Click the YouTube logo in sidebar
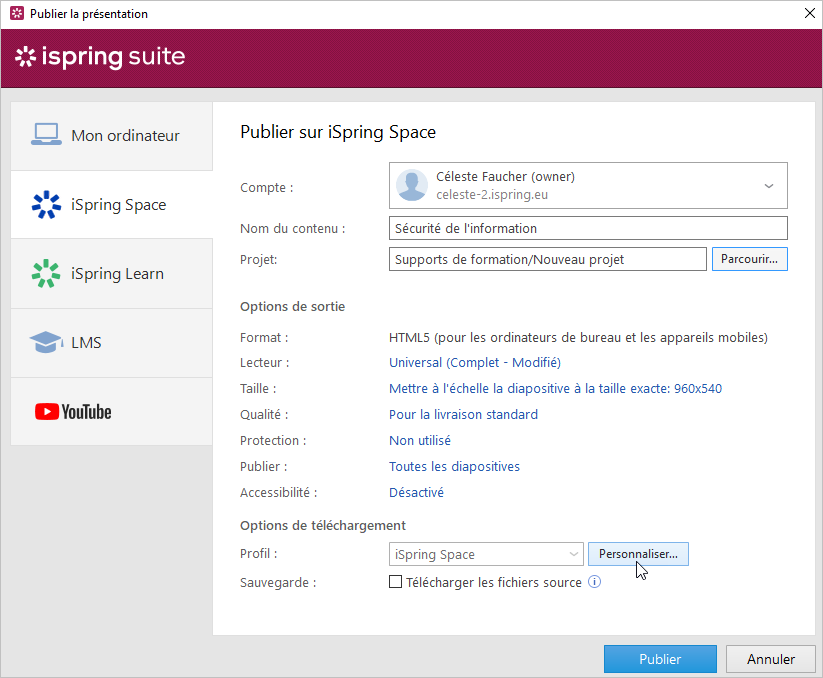 point(73,411)
